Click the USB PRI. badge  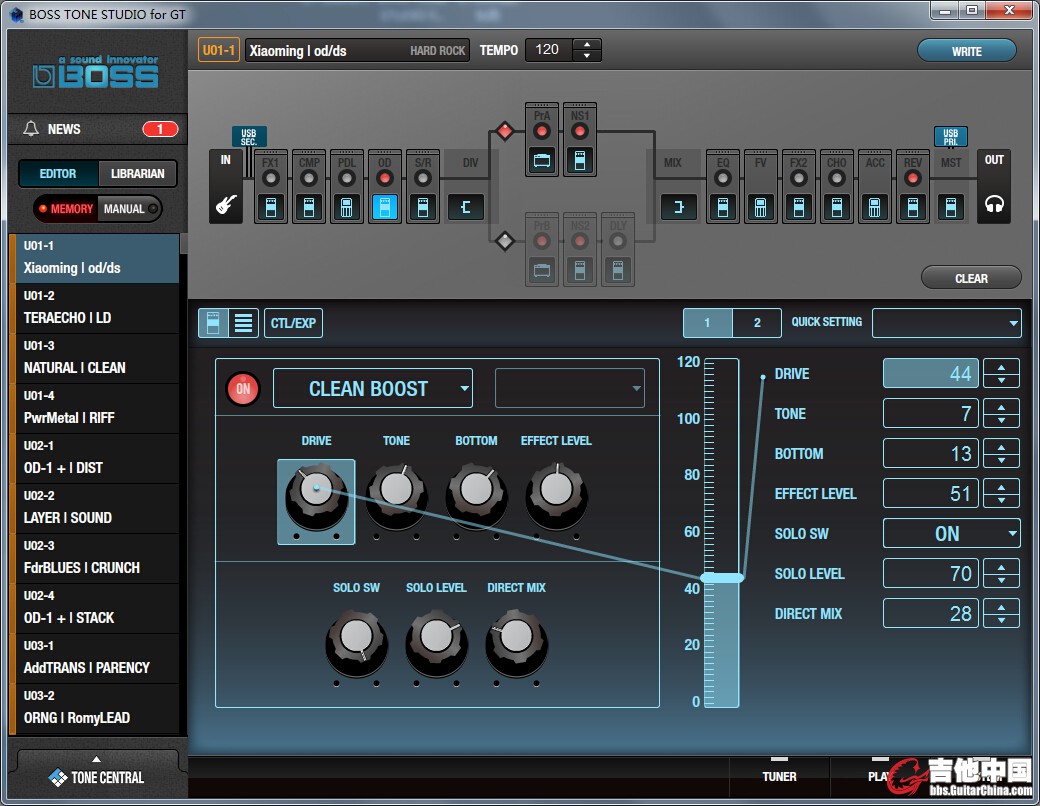click(950, 137)
